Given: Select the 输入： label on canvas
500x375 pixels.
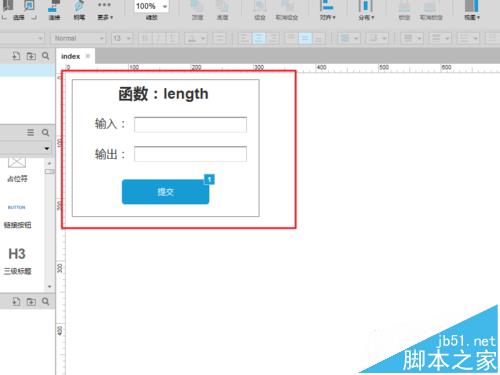Looking at the screenshot, I should pos(110,124).
